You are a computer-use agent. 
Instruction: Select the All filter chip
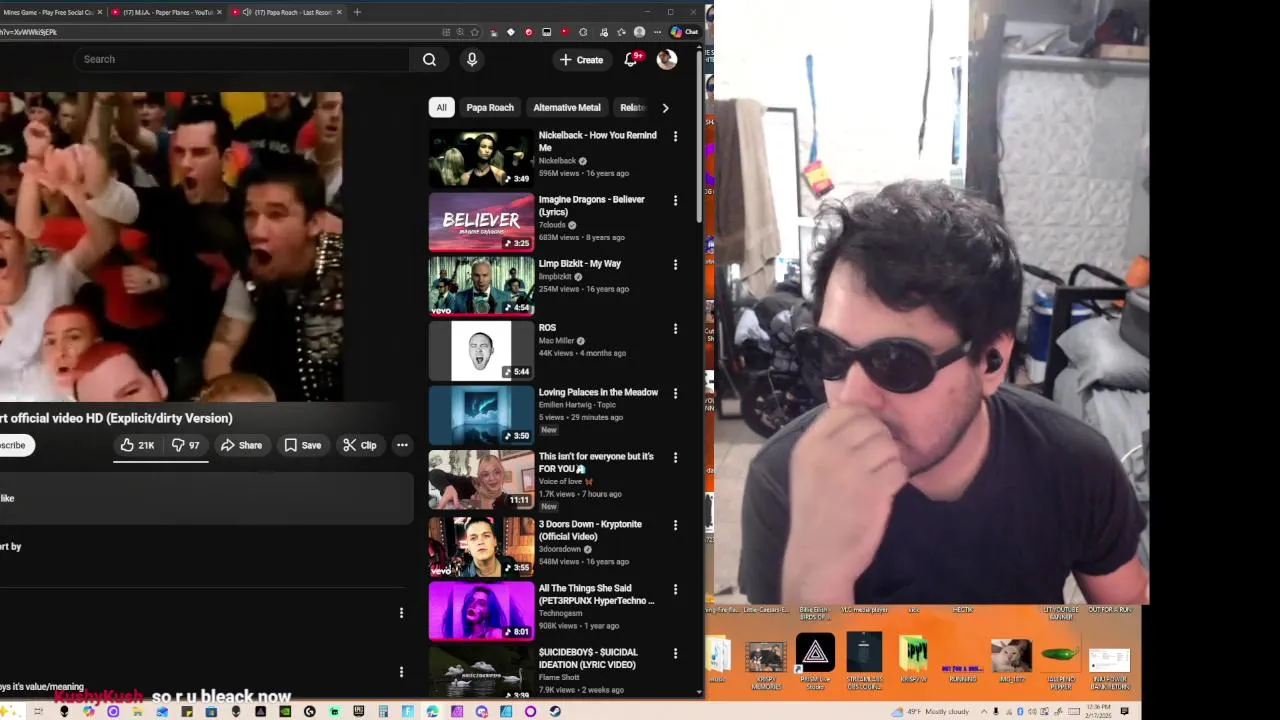point(441,107)
